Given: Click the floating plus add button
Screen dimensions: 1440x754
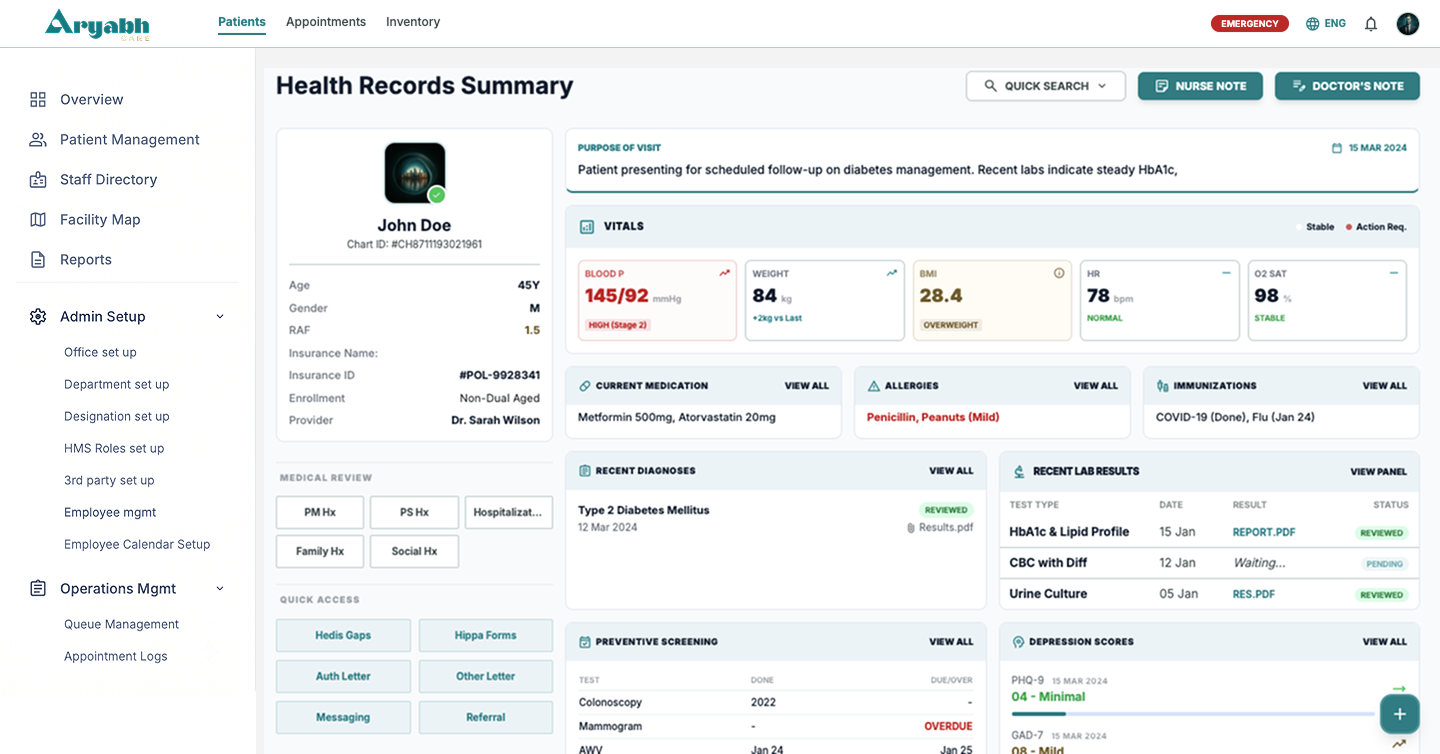Looking at the screenshot, I should 1400,714.
